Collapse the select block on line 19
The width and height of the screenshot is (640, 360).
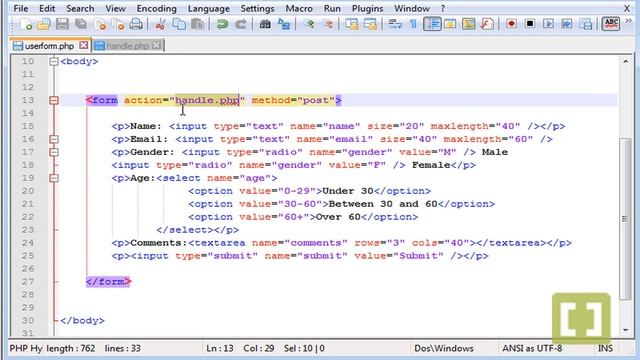(54, 178)
